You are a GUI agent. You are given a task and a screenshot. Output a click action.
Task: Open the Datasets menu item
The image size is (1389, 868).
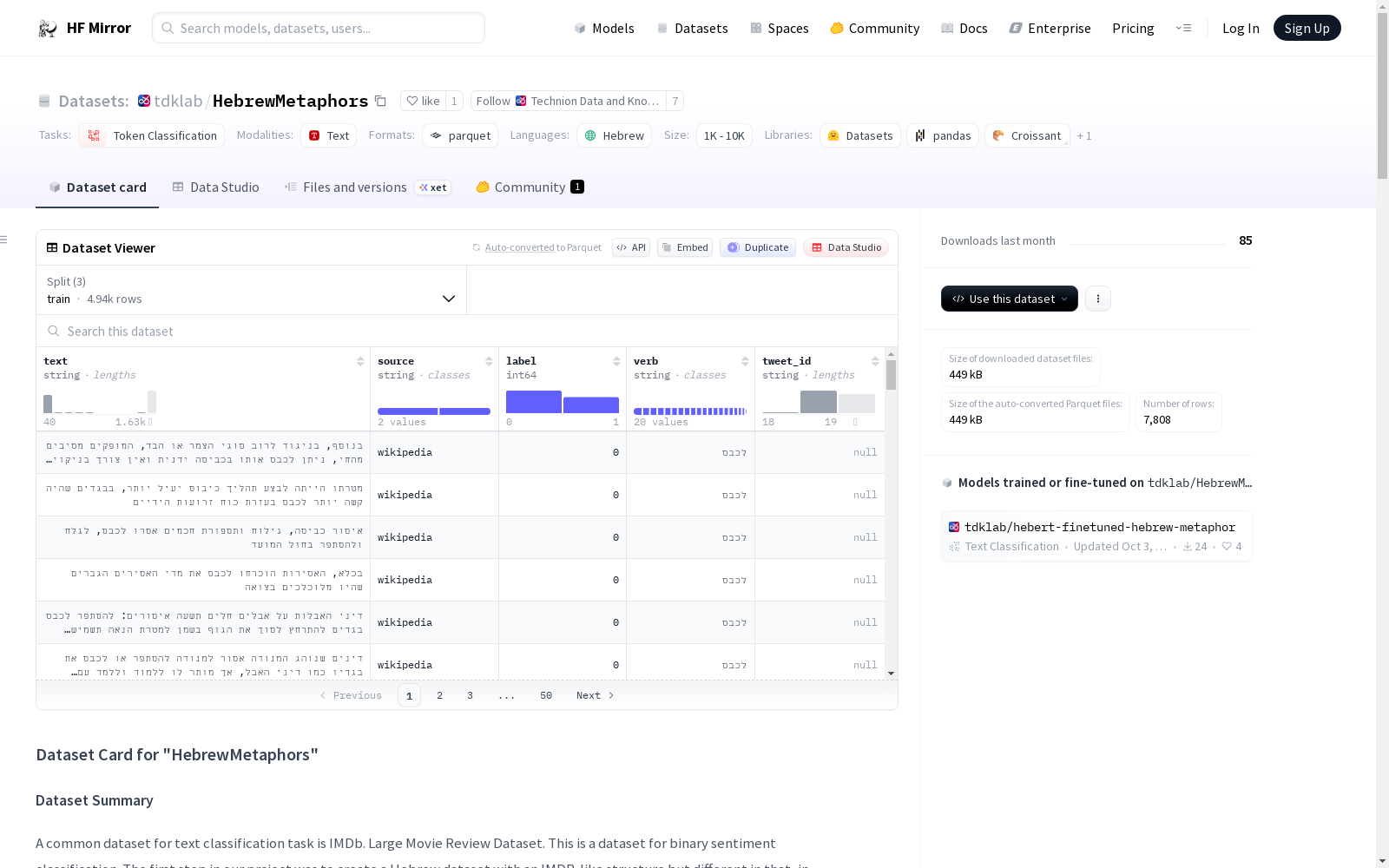(x=692, y=28)
